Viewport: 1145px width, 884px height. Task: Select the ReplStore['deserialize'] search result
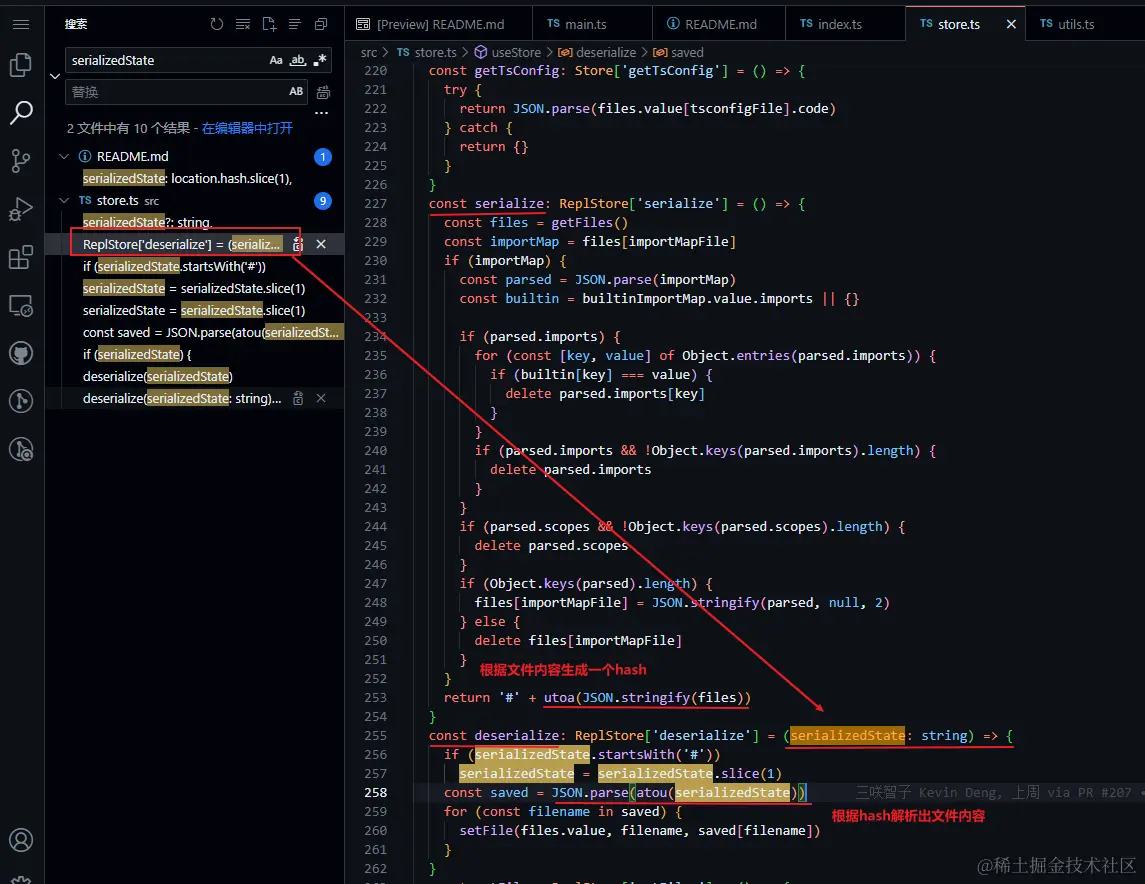[x=182, y=244]
